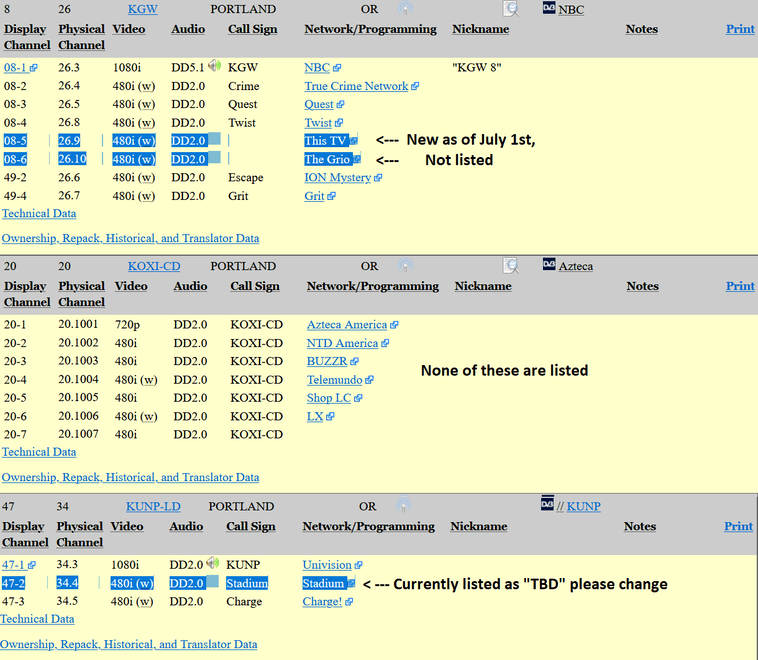758x660 pixels.
Task: Click the Call Sign header in KOXI-CD table
Action: pyautogui.click(x=255, y=286)
